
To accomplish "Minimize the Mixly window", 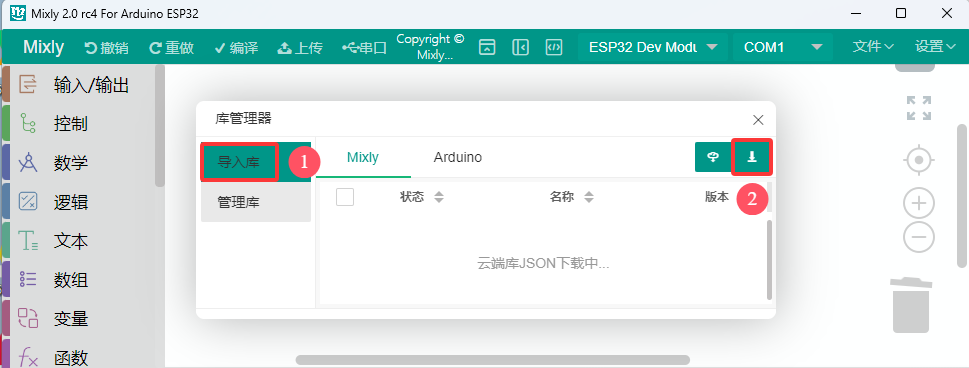I will (x=856, y=13).
